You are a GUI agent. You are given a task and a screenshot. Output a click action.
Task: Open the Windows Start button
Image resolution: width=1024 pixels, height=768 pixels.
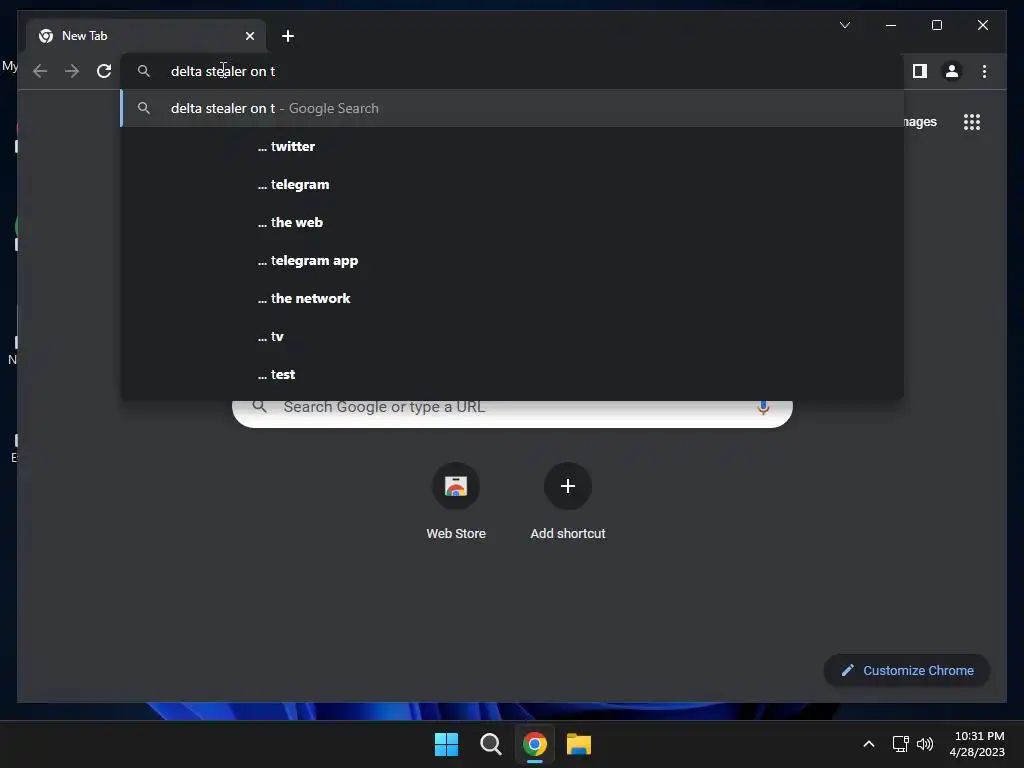coord(447,744)
